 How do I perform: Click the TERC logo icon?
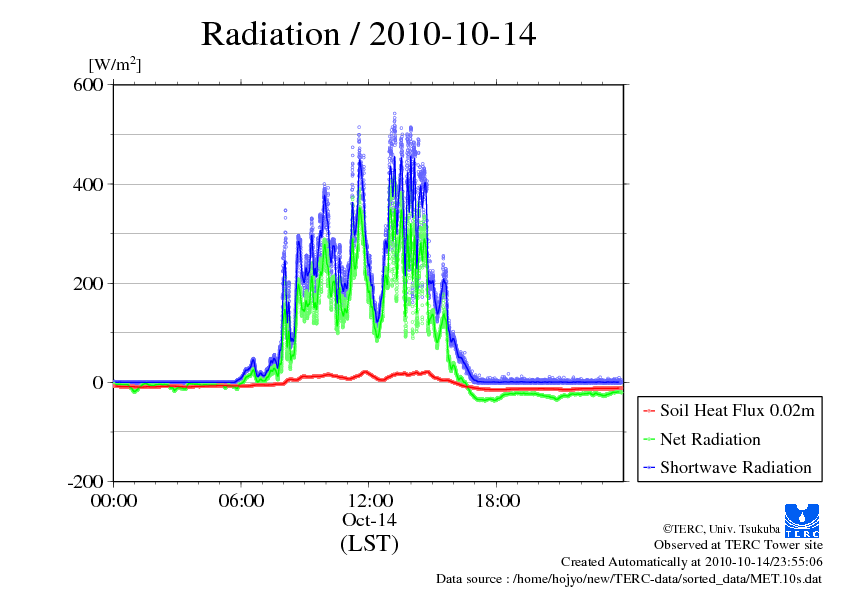(x=802, y=520)
